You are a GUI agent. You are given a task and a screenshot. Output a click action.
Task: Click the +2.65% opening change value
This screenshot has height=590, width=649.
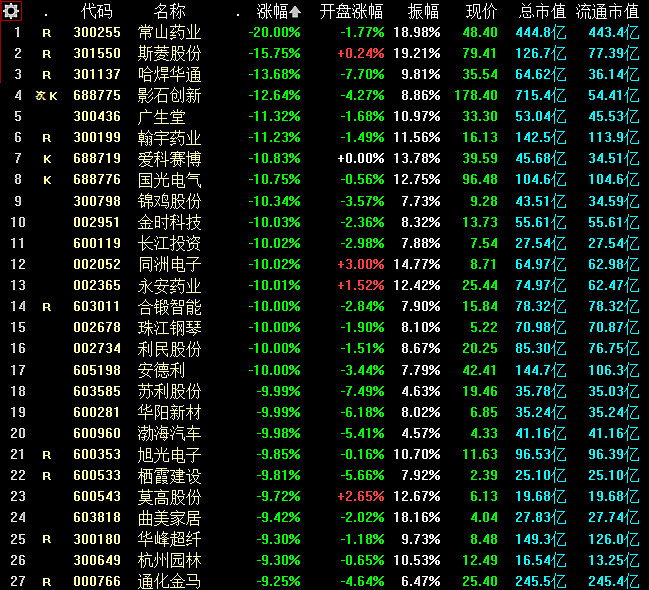click(x=361, y=496)
